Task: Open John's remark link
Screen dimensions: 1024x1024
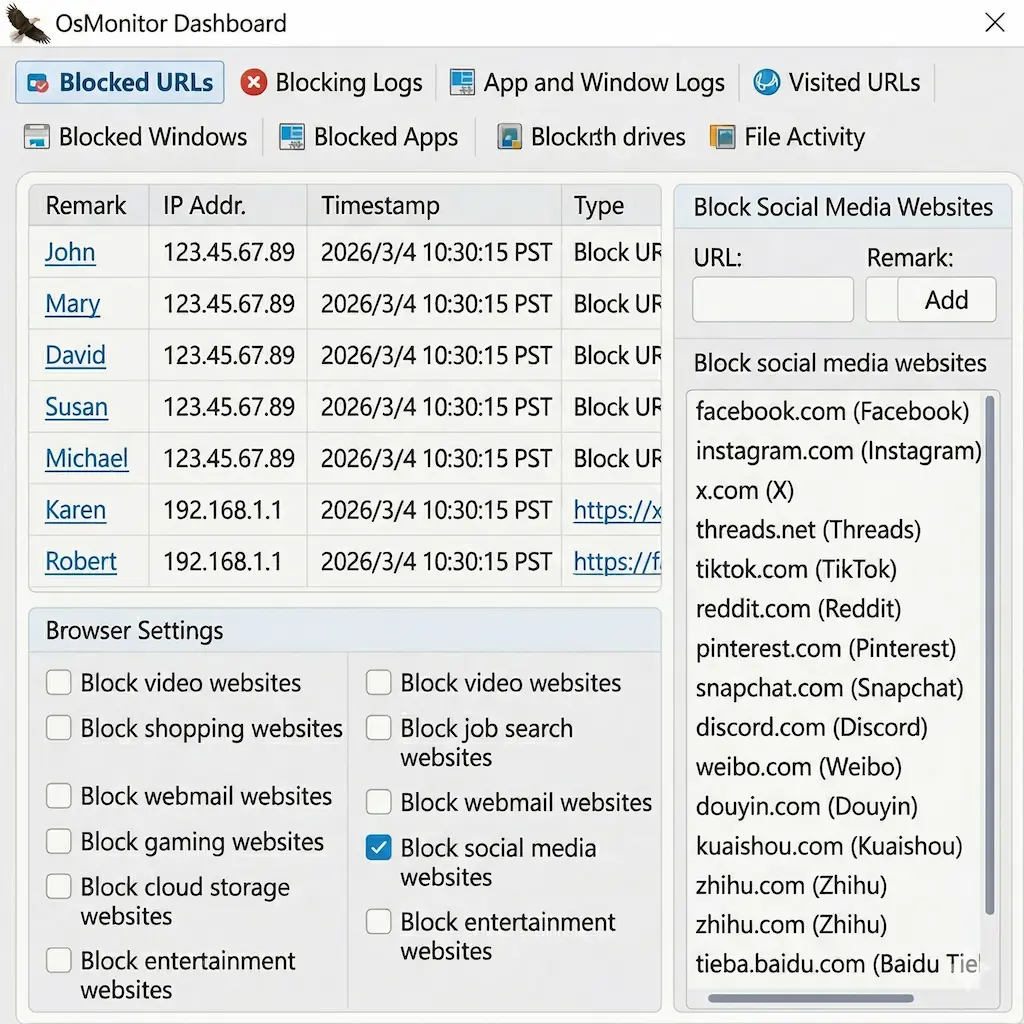Action: [x=70, y=253]
